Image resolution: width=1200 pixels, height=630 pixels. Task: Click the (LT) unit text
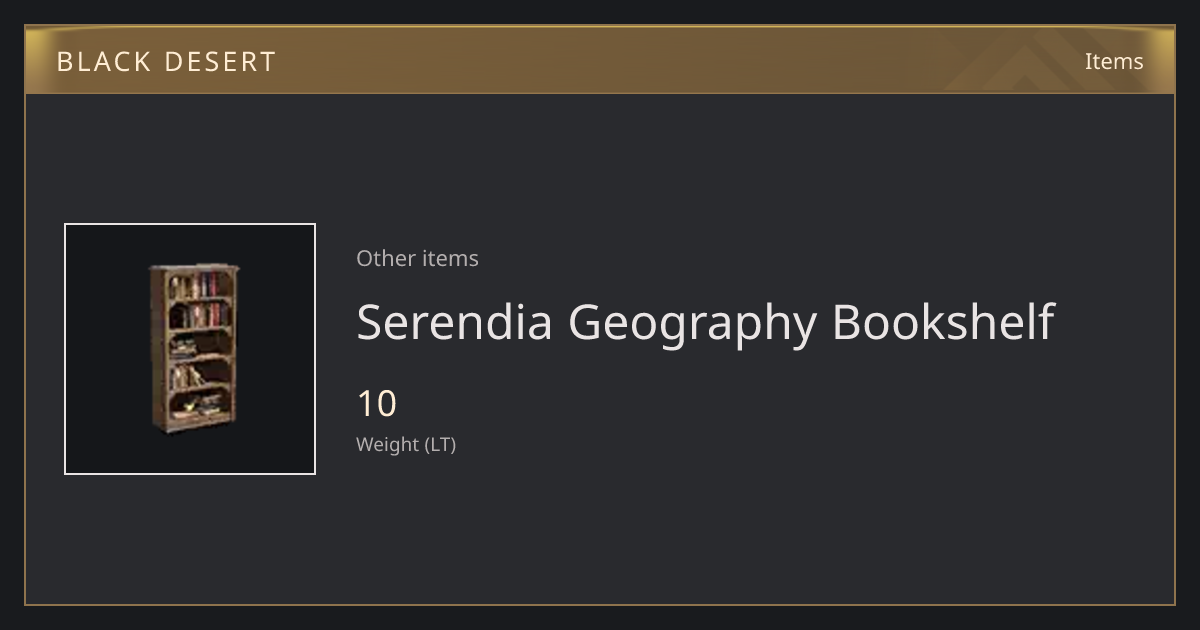441,445
